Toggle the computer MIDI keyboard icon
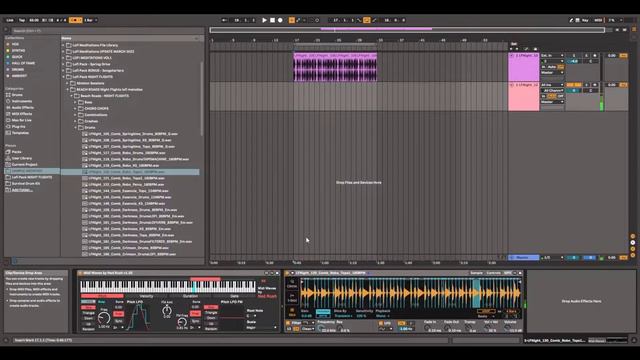640x360 pixels. point(578,20)
